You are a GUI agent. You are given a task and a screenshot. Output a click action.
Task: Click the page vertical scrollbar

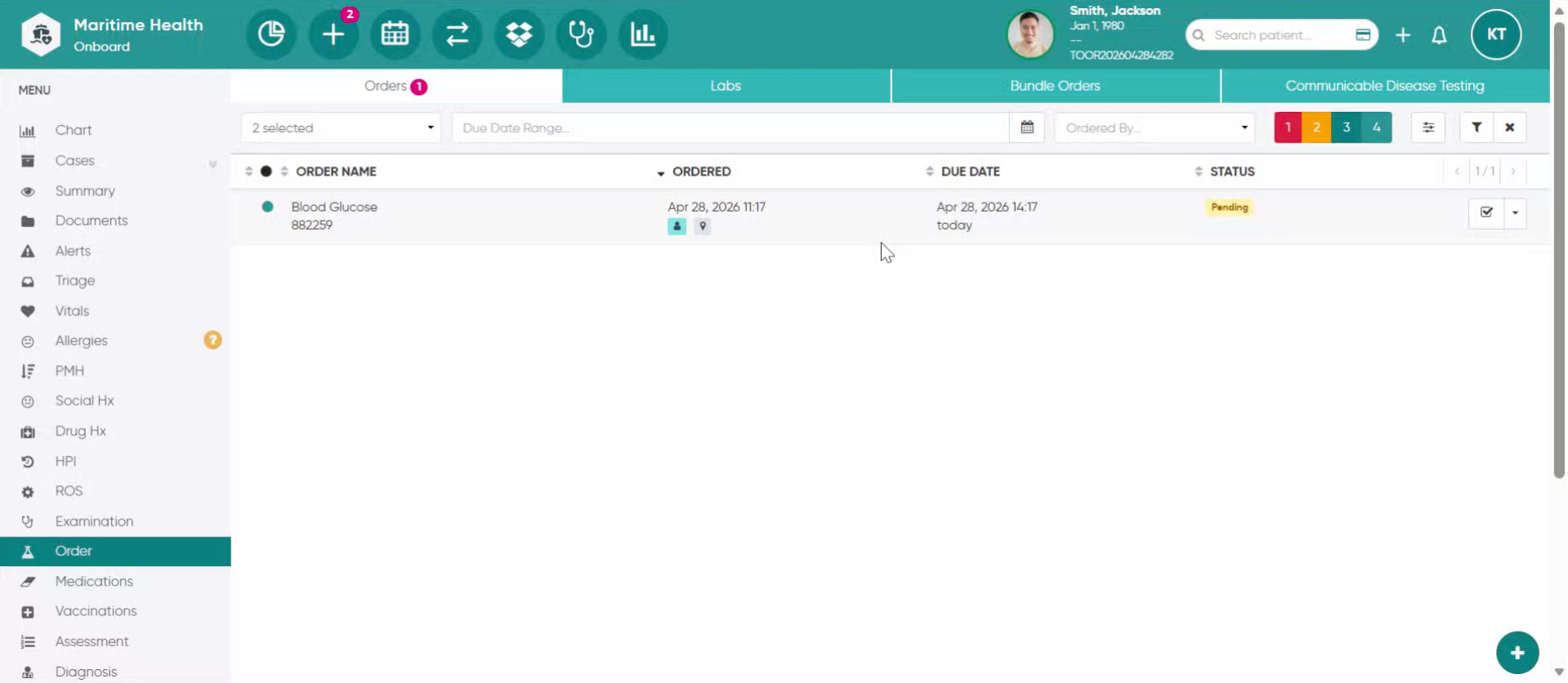point(1559,250)
